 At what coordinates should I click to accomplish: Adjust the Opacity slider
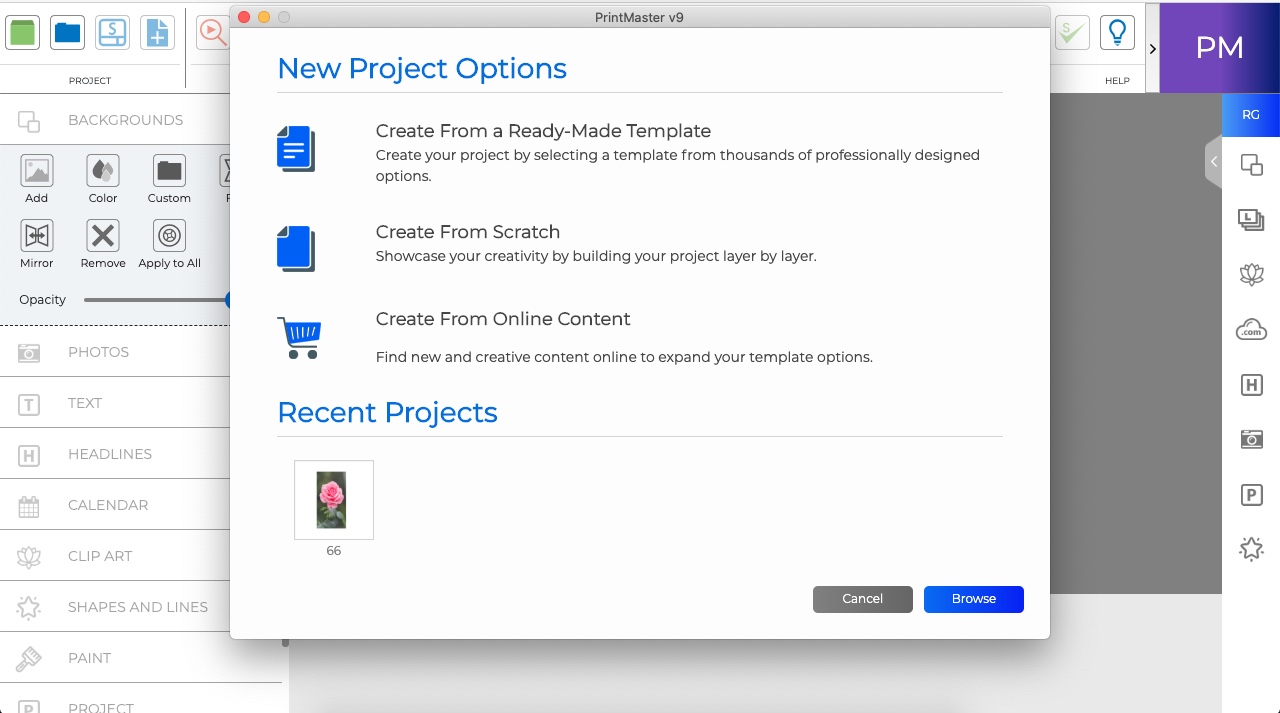[157, 299]
